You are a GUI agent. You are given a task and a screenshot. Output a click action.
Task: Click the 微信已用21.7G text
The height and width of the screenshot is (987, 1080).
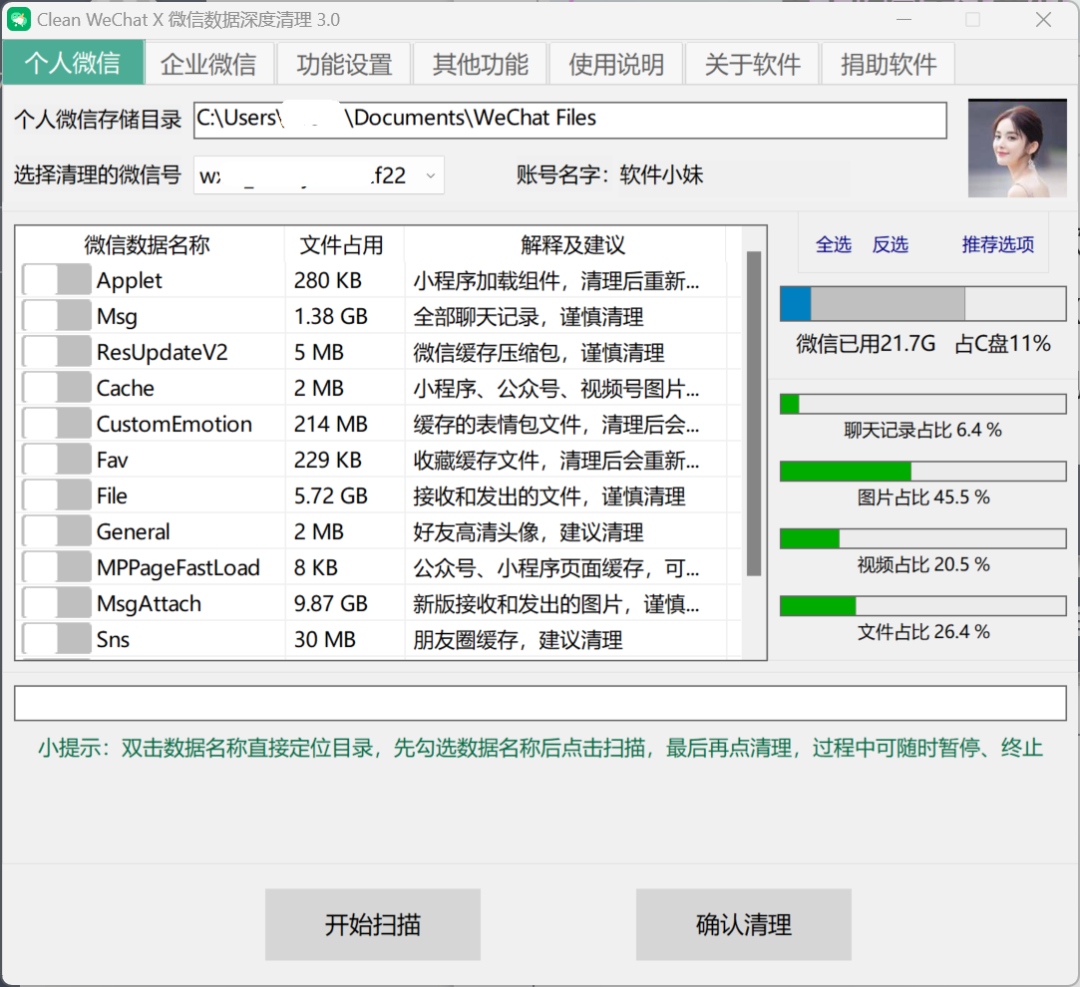click(866, 343)
